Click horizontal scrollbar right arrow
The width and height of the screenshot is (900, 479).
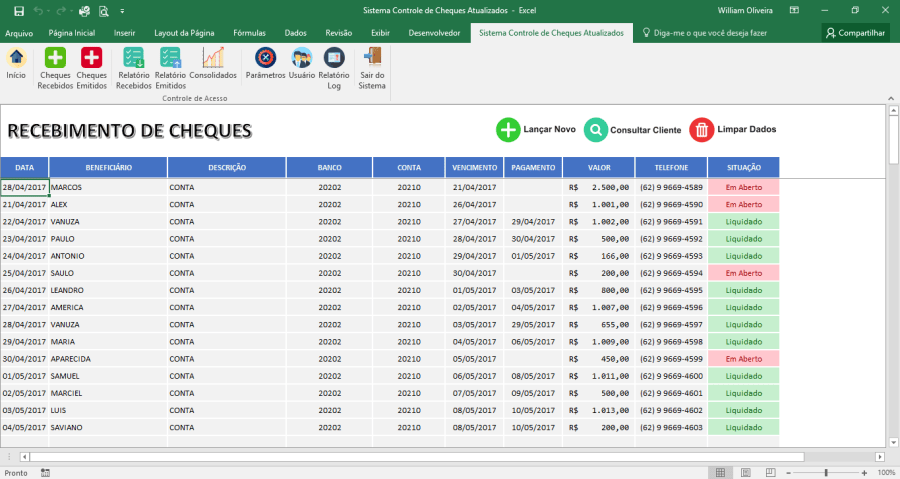point(880,457)
